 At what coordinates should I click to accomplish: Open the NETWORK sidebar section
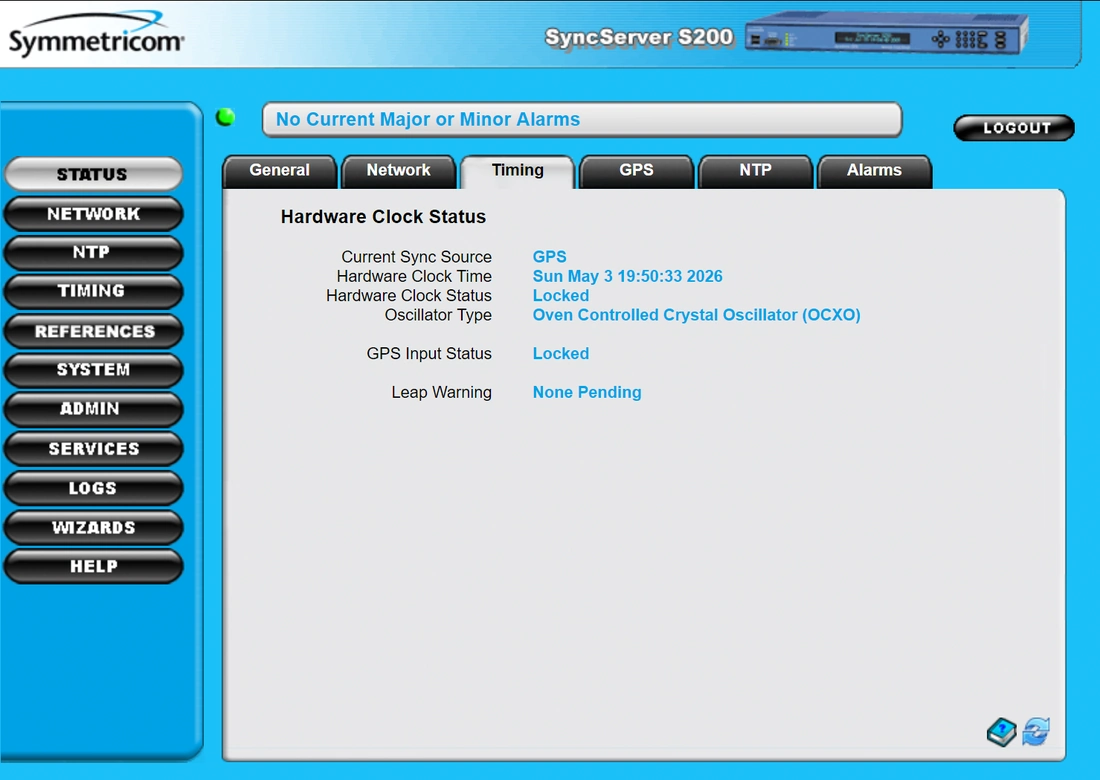coord(93,214)
